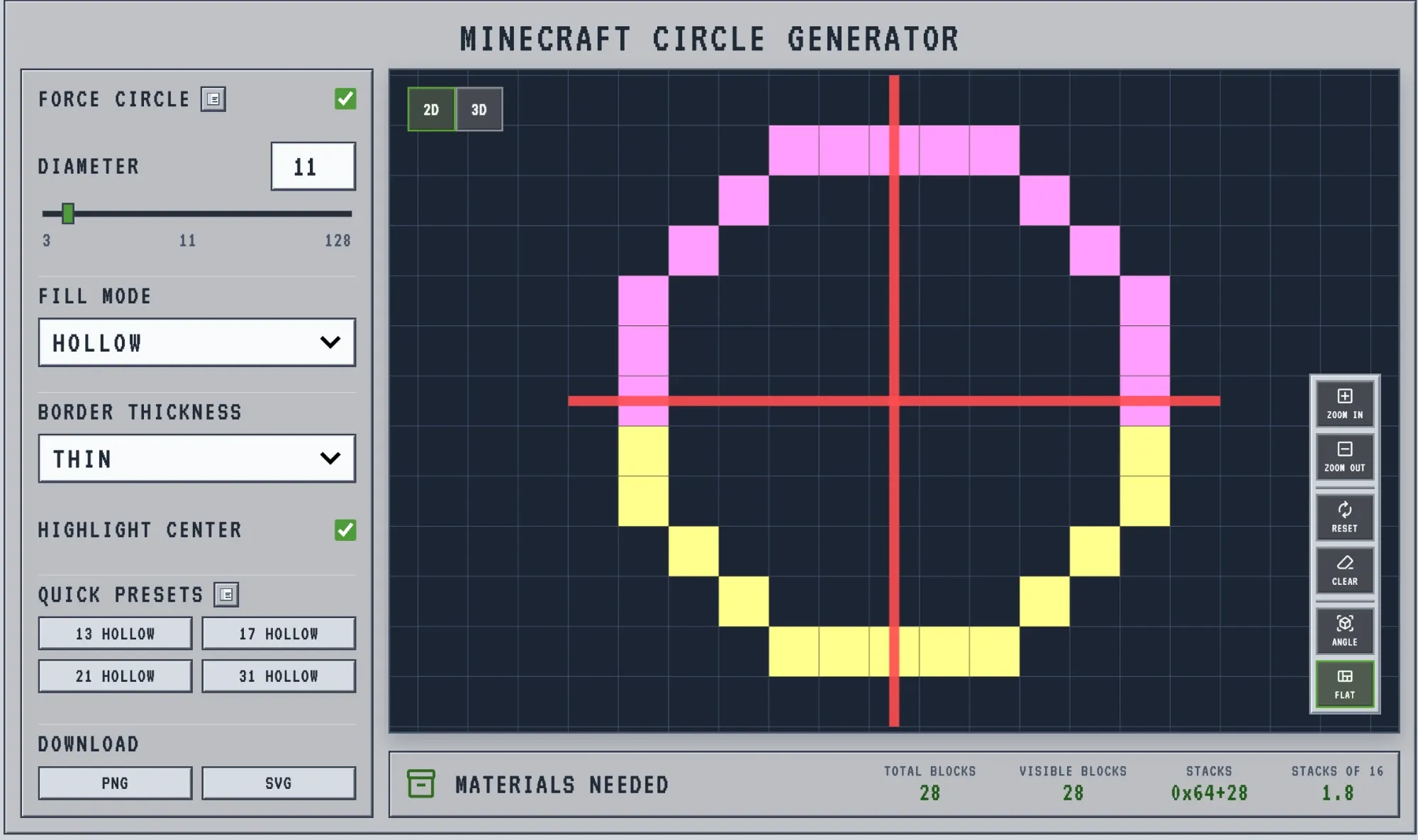Viewport: 1418px width, 840px height.
Task: Download the circle as SVG
Action: click(279, 783)
